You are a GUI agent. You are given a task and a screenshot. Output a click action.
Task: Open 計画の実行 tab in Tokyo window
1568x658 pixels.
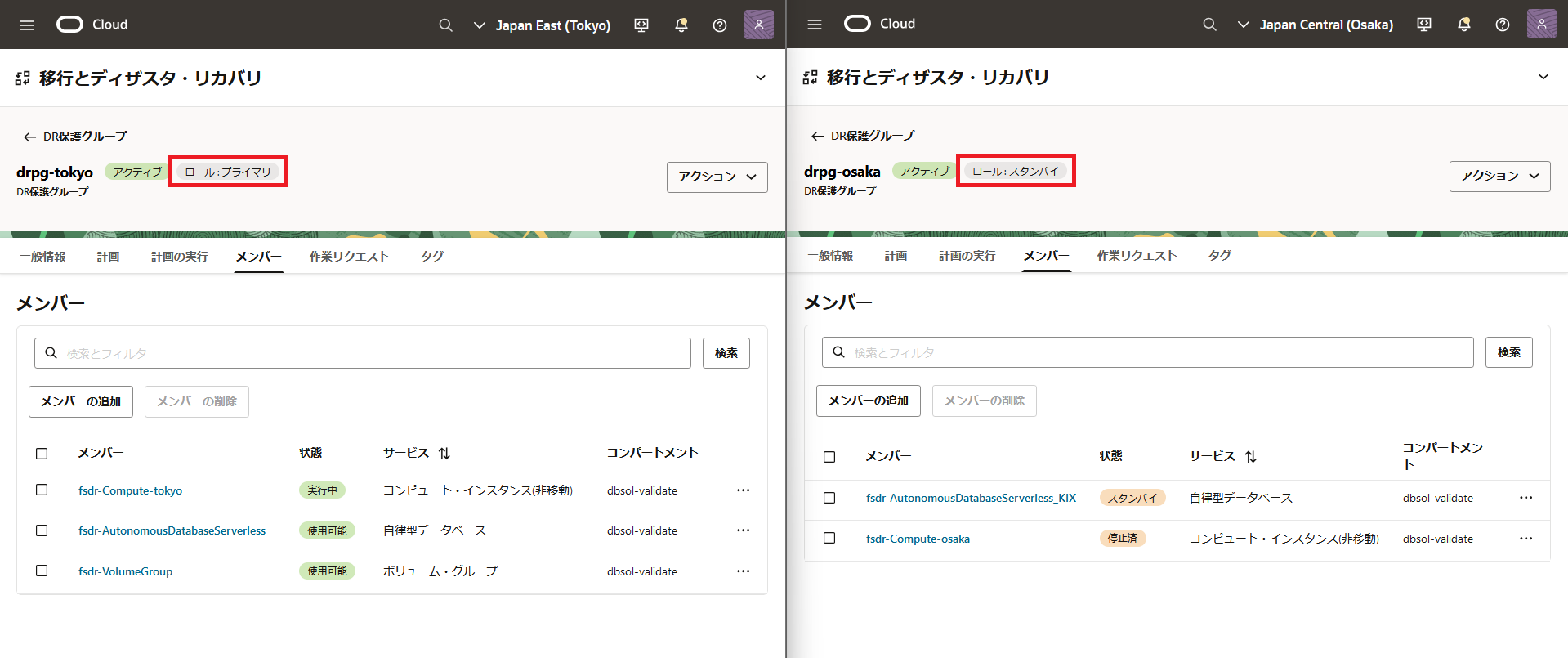pos(179,257)
